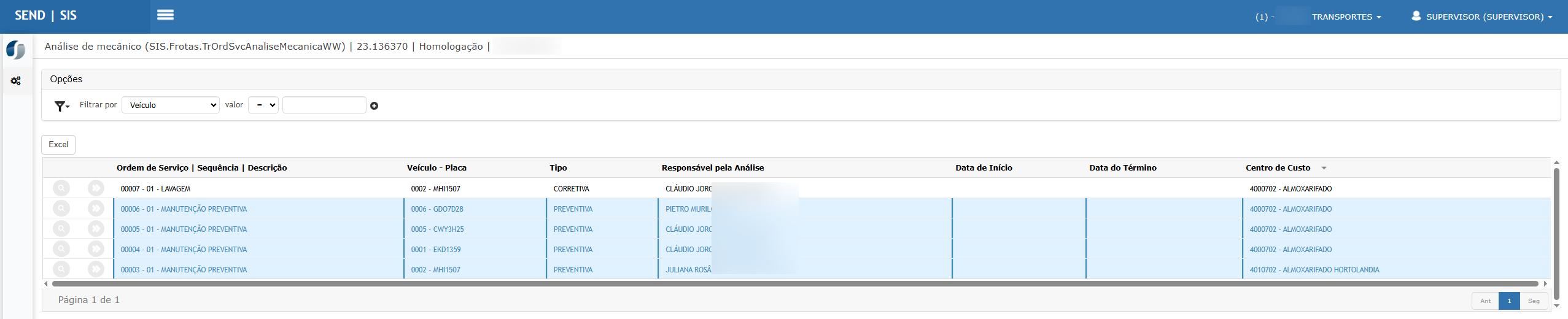Add filter with the plus circle icon
This screenshot has width=1568, height=319.
click(x=374, y=106)
